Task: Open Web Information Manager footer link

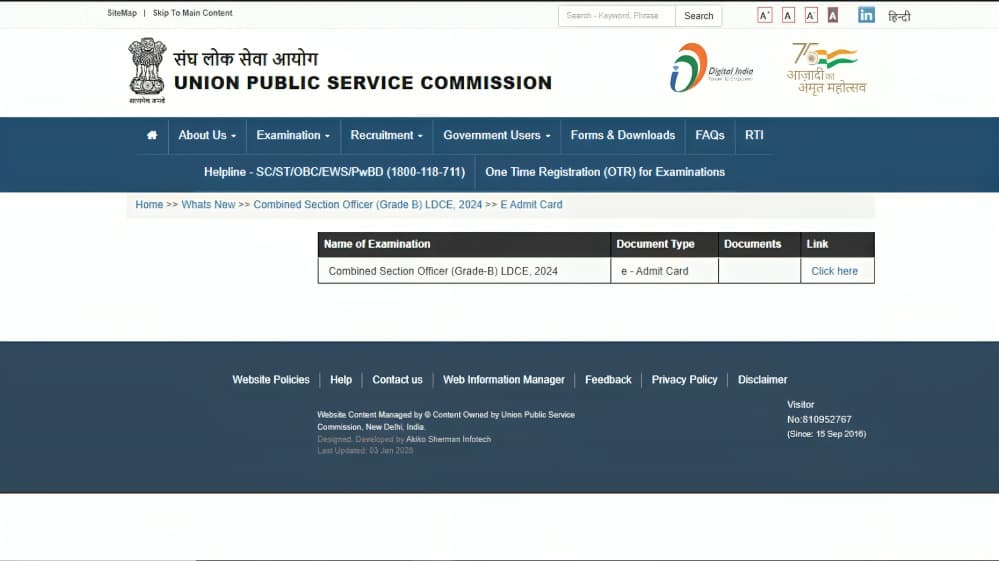Action: pos(503,380)
